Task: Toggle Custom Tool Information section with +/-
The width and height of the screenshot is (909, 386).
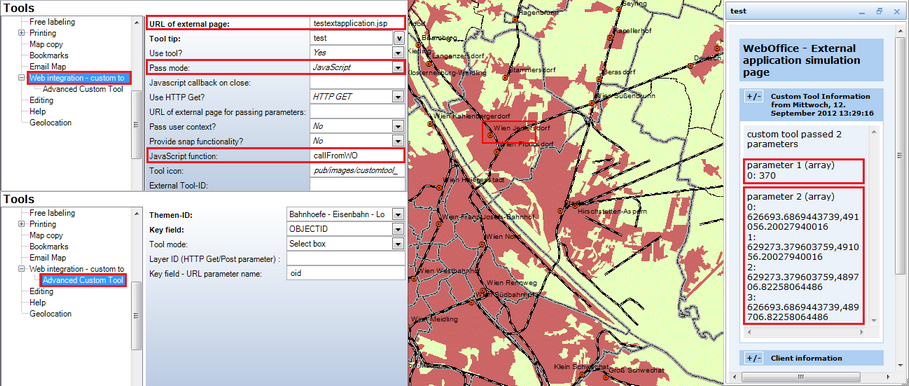Action: pos(754,97)
